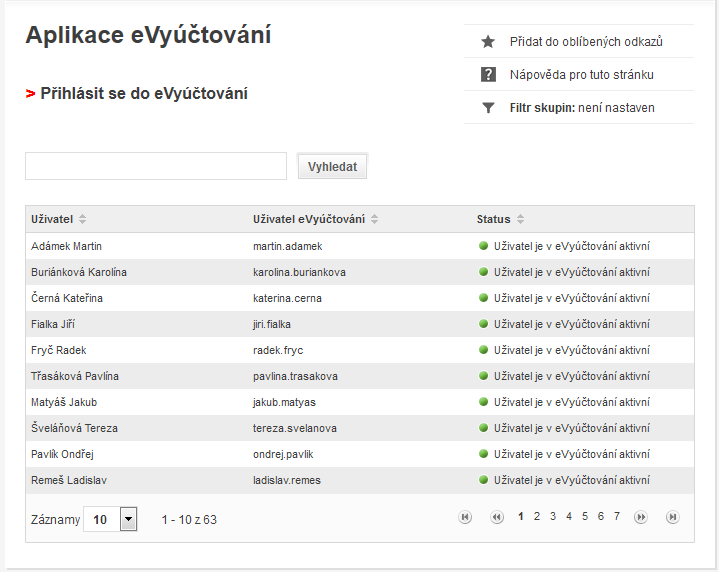Click login martin.adamek
Viewport: 719px width, 572px height.
click(288, 246)
